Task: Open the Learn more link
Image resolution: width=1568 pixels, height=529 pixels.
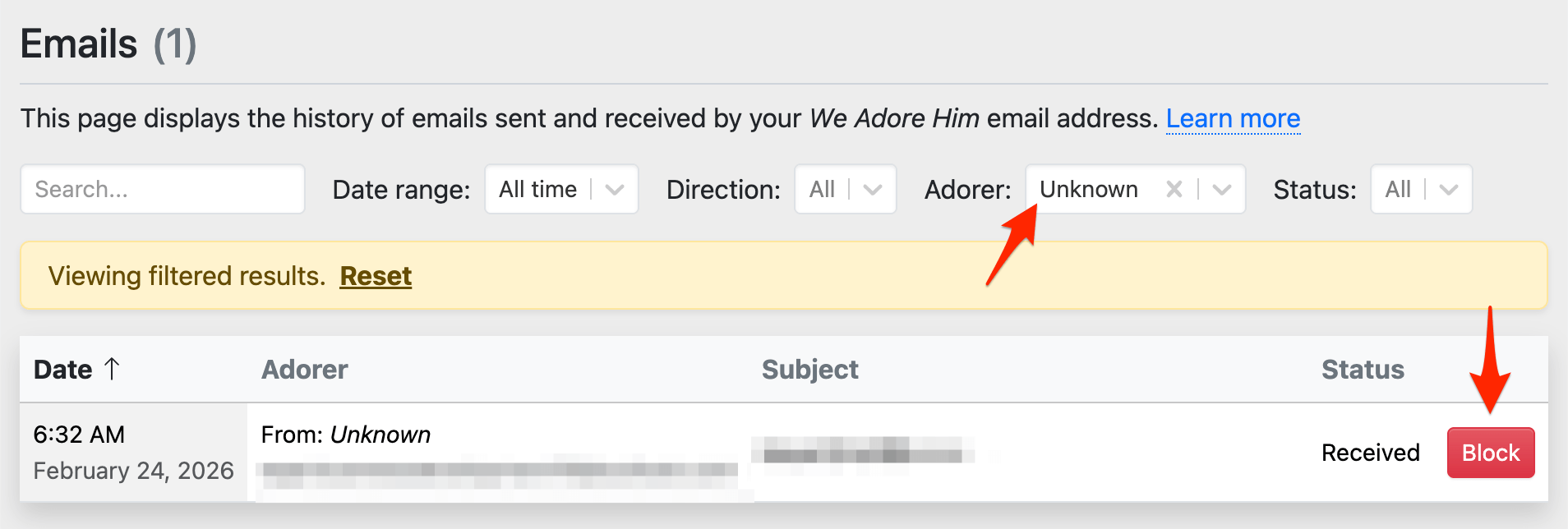Action: tap(1233, 119)
